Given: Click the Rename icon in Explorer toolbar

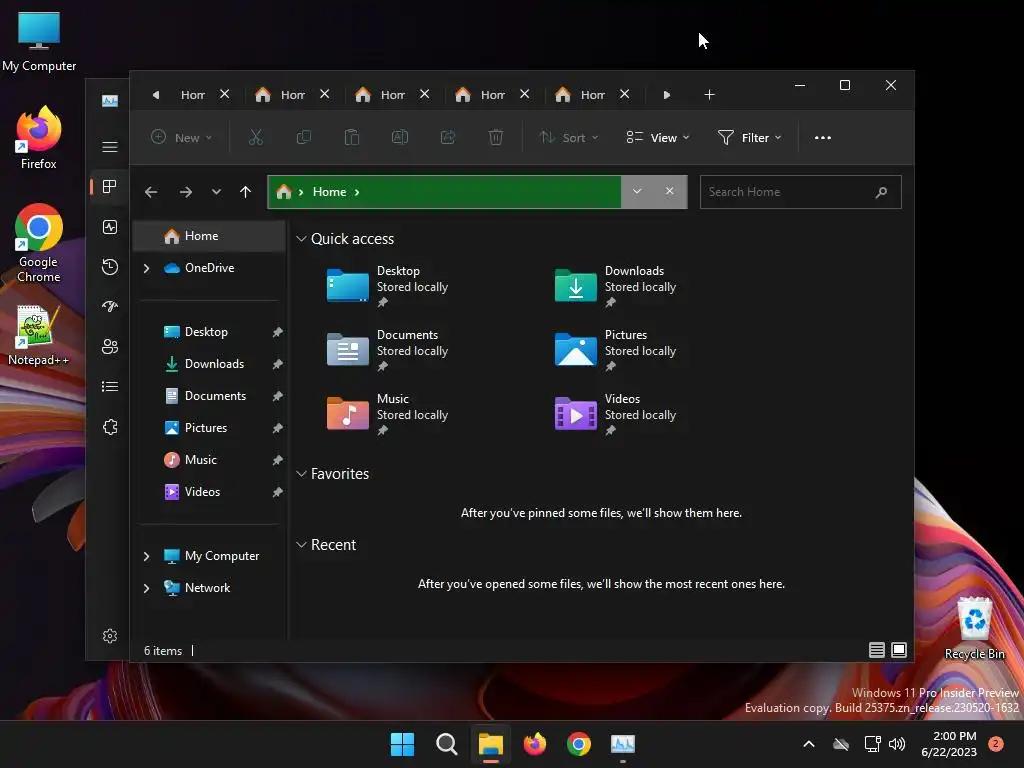Looking at the screenshot, I should click(400, 137).
